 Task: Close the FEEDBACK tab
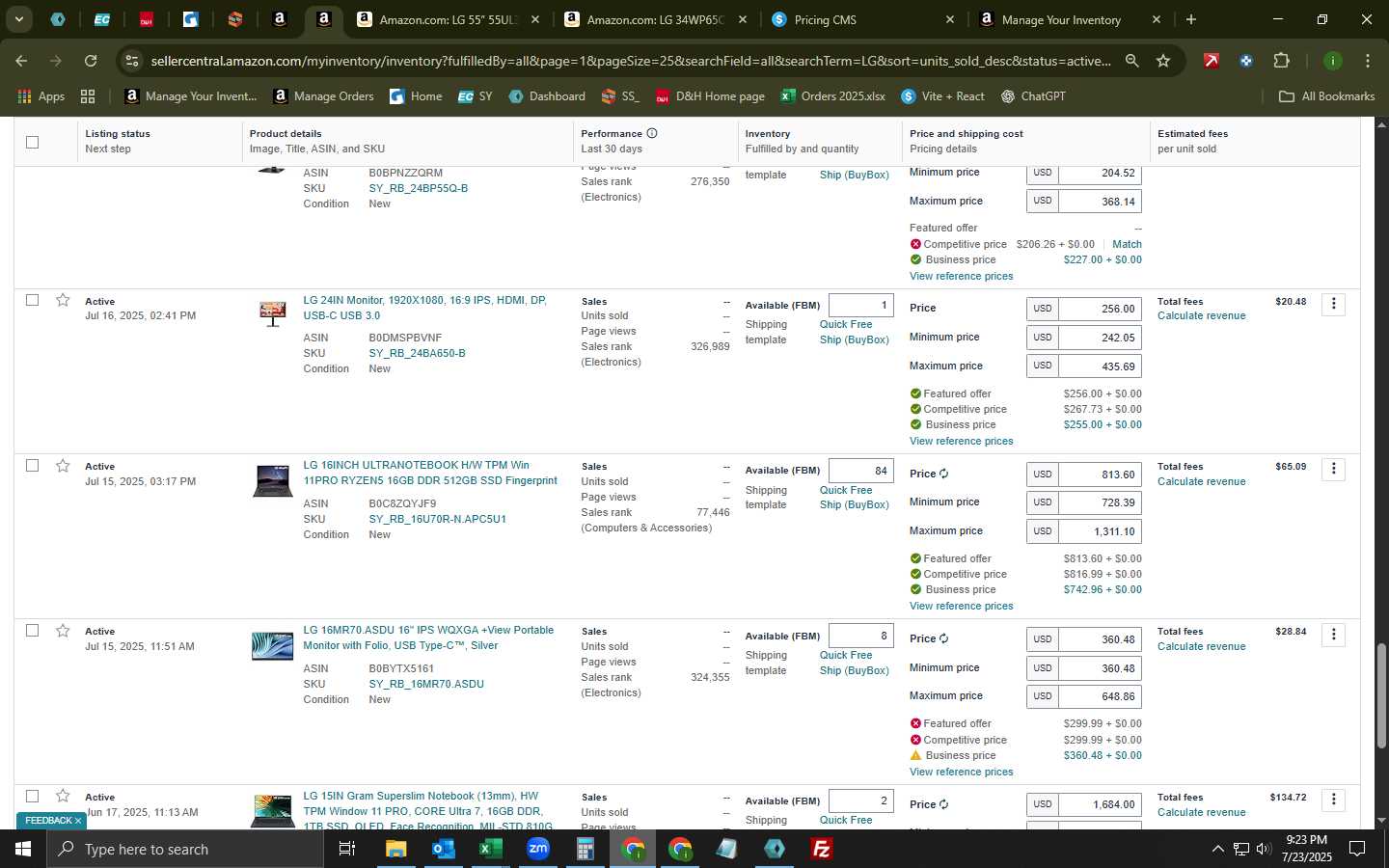pos(78,821)
